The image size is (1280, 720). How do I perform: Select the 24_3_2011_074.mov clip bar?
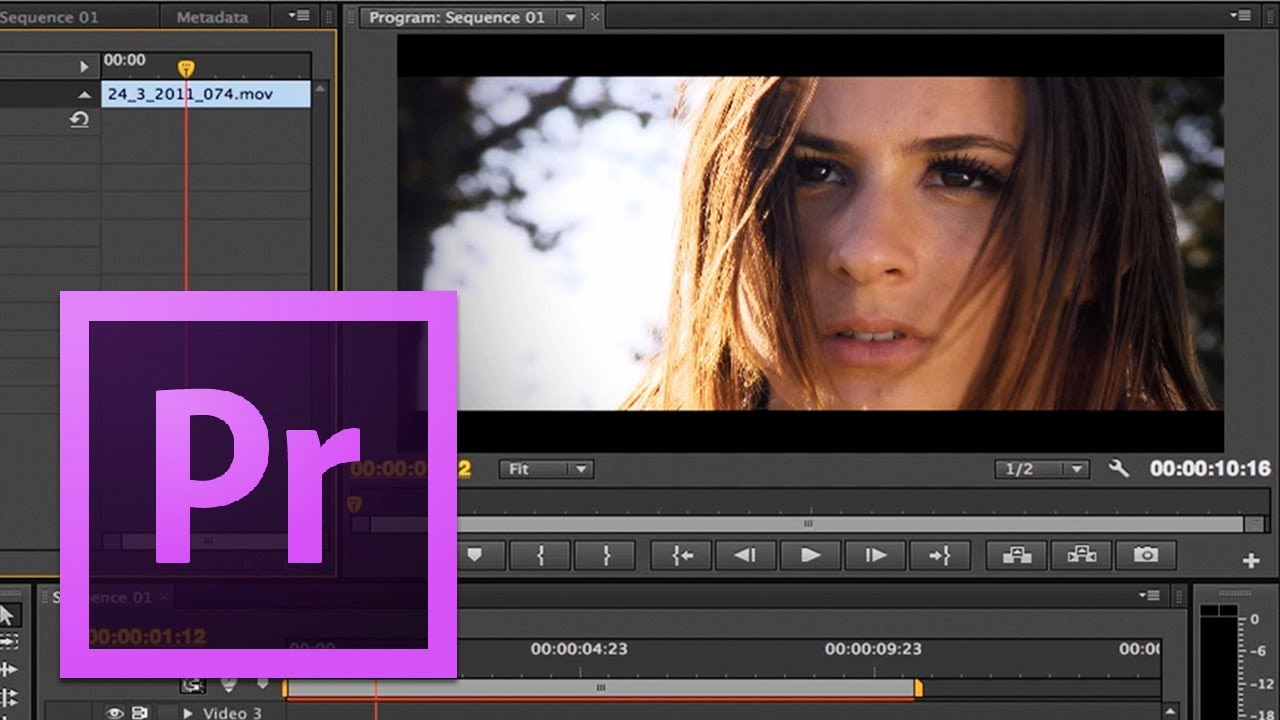(x=206, y=94)
